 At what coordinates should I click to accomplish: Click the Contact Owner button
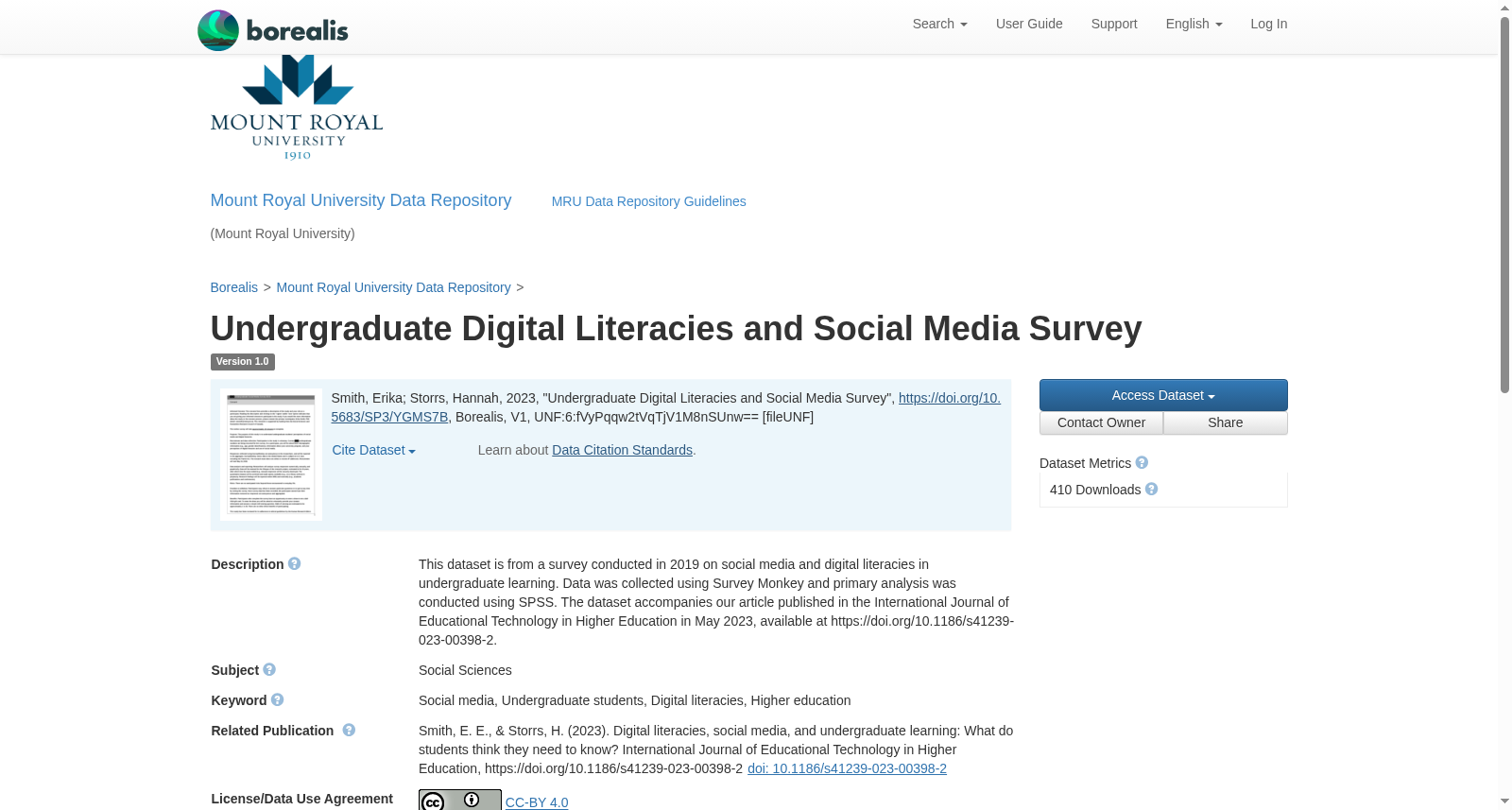click(x=1101, y=423)
